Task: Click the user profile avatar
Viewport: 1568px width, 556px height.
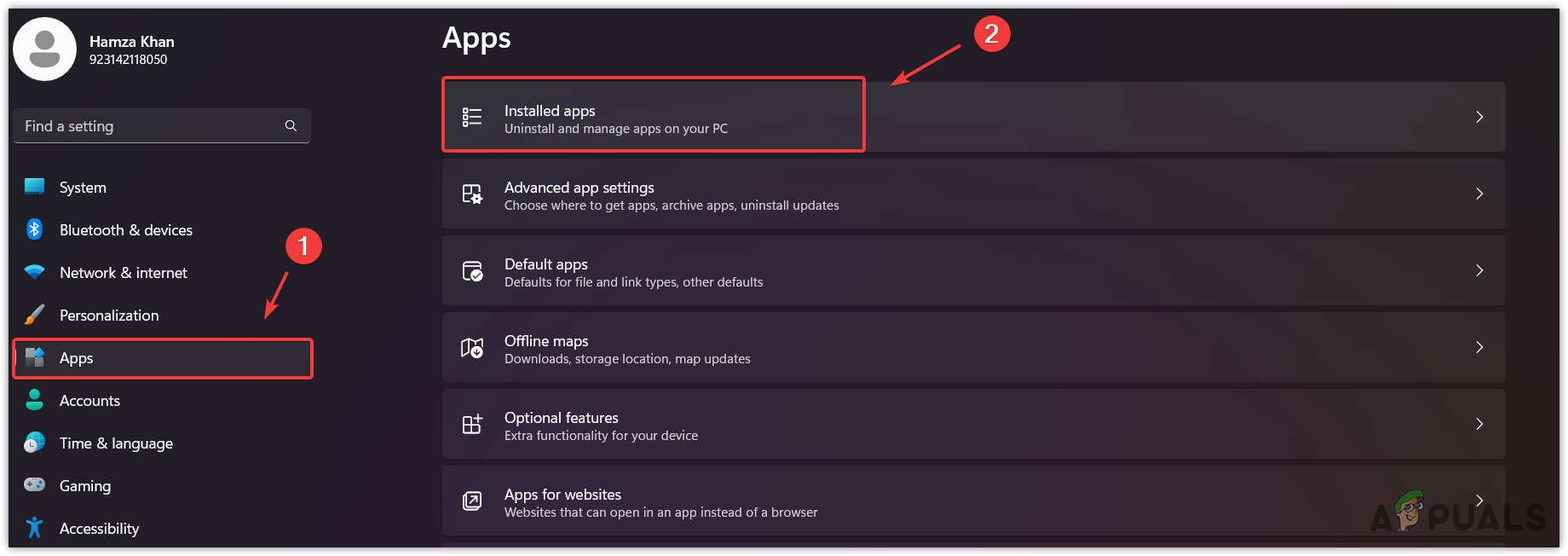Action: (45, 49)
